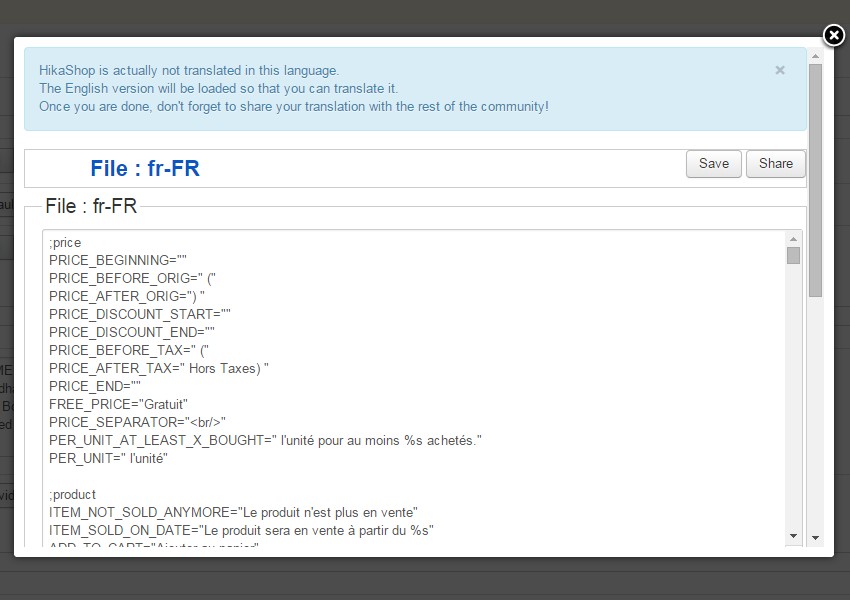Image resolution: width=850 pixels, height=600 pixels.
Task: Click the popup scrollbar down arrow
Action: point(815,538)
